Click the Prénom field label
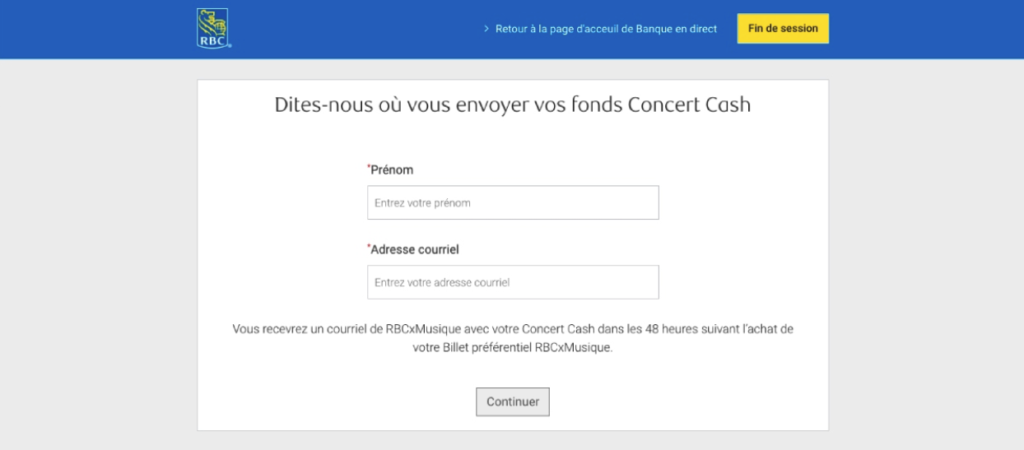The width and height of the screenshot is (1024, 450). (392, 170)
